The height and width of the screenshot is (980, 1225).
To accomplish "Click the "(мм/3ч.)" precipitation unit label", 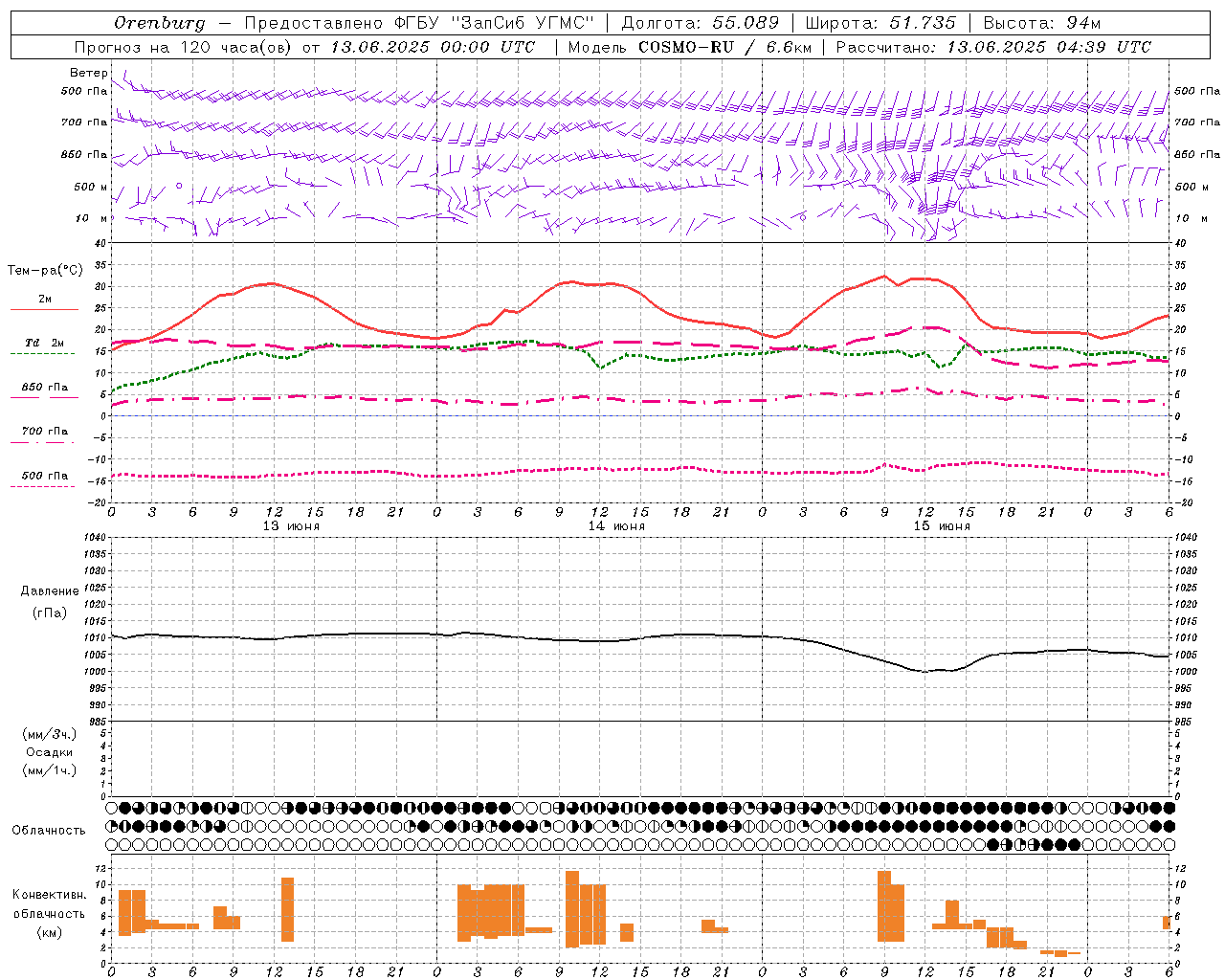I will click(50, 734).
